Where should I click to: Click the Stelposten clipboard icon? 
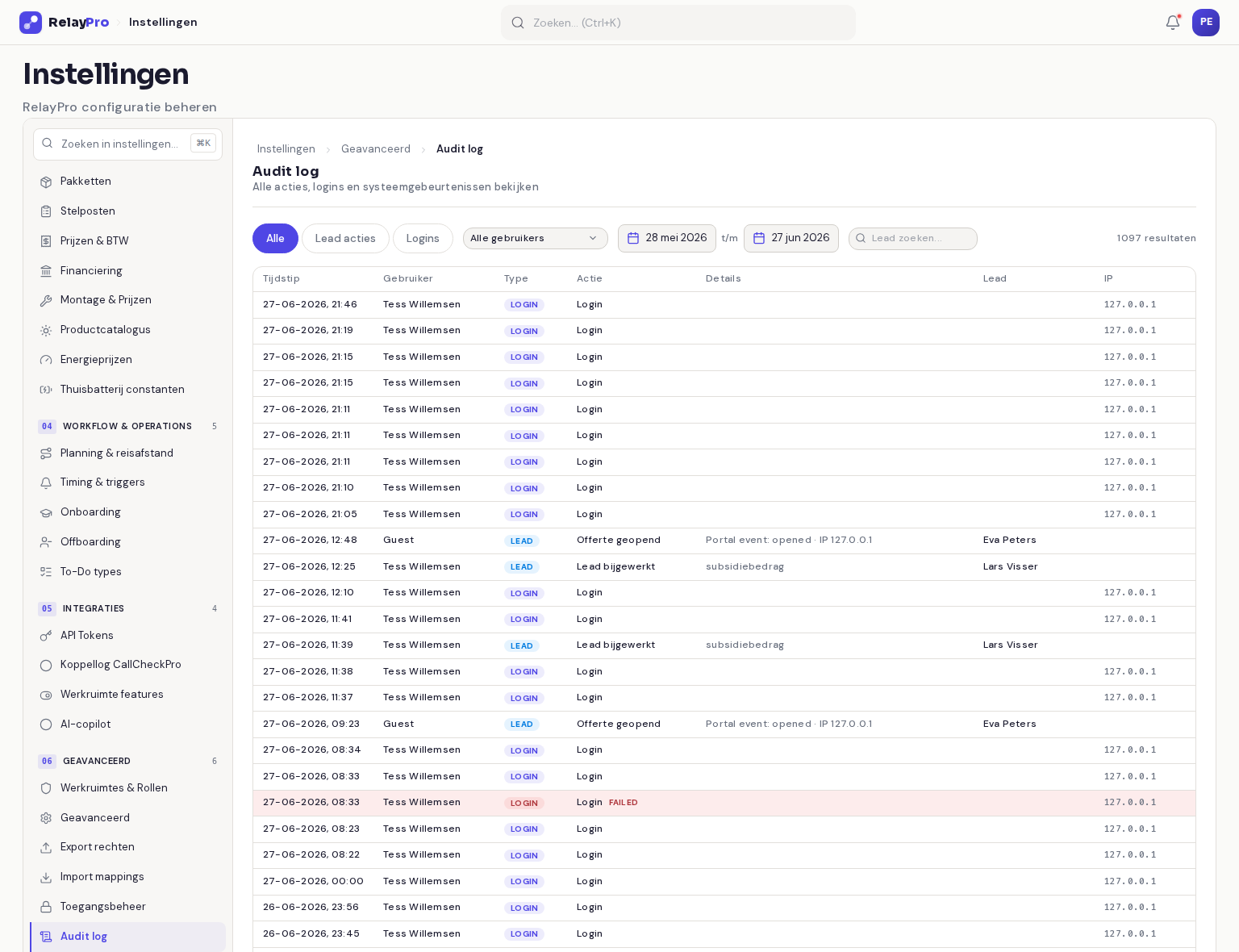(x=46, y=211)
